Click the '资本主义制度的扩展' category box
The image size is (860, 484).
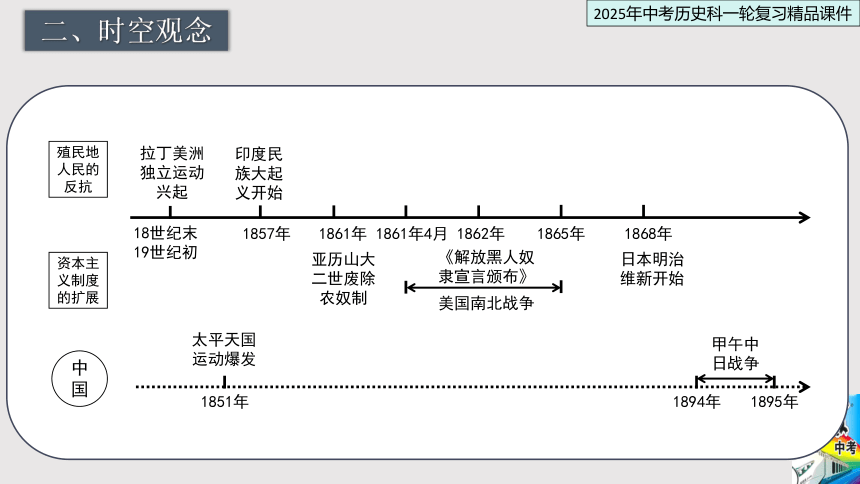[x=78, y=280]
